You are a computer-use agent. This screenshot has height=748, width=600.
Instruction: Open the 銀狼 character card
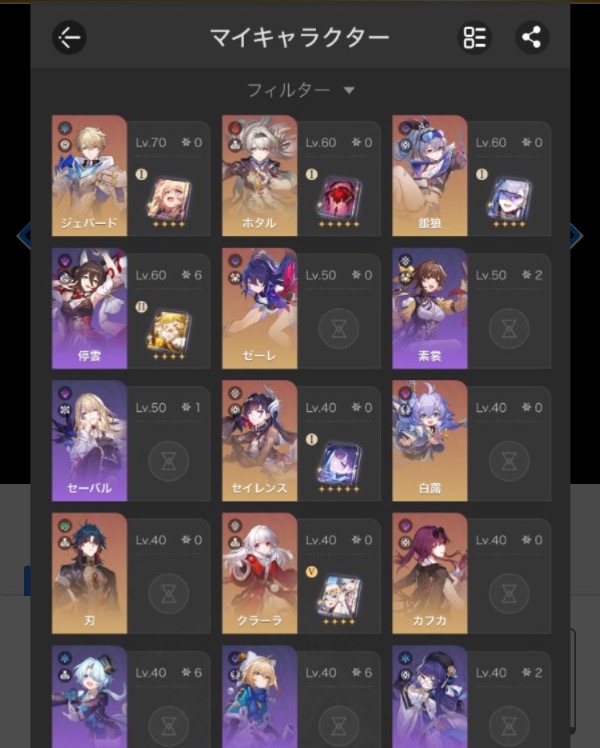pos(471,176)
